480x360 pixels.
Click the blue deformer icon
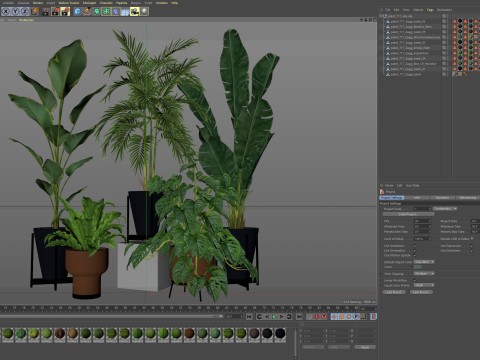click(115, 12)
